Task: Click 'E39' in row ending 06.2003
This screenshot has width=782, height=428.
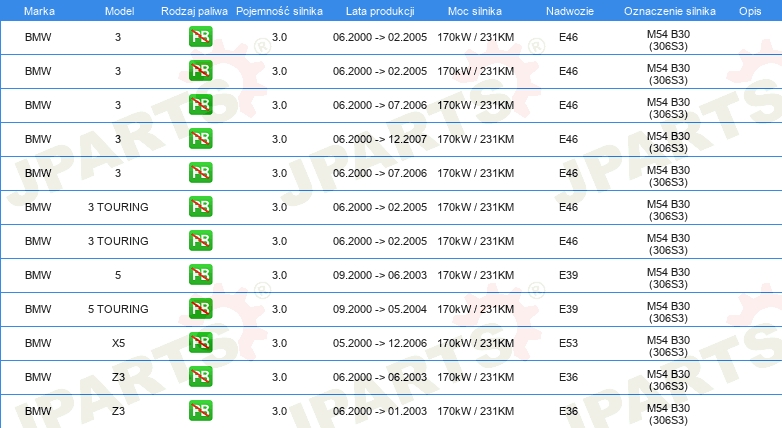Action: pos(568,275)
